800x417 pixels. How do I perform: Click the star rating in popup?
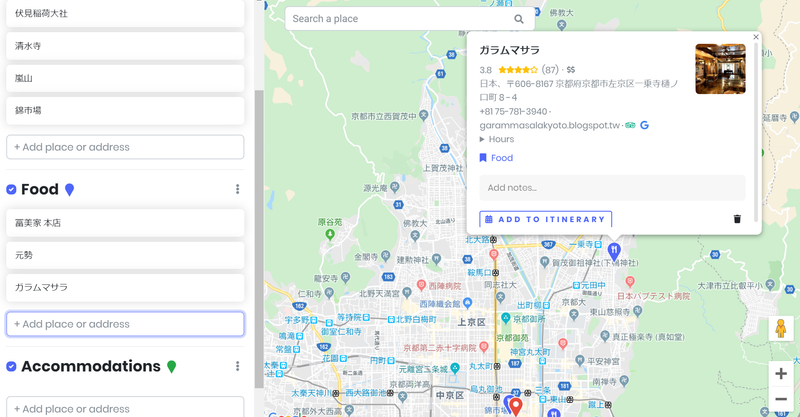pos(518,70)
